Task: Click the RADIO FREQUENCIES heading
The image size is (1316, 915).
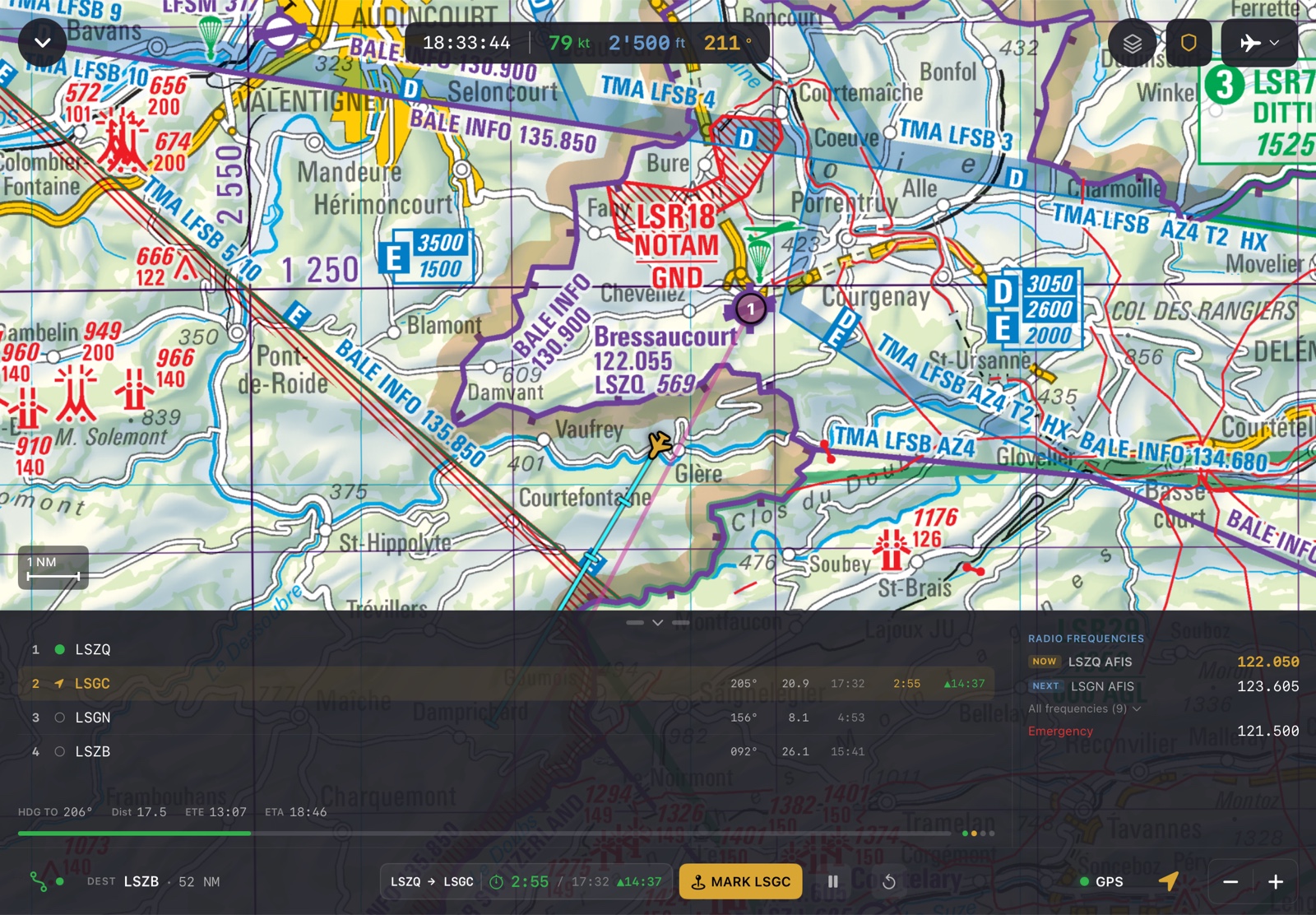Action: click(1086, 639)
